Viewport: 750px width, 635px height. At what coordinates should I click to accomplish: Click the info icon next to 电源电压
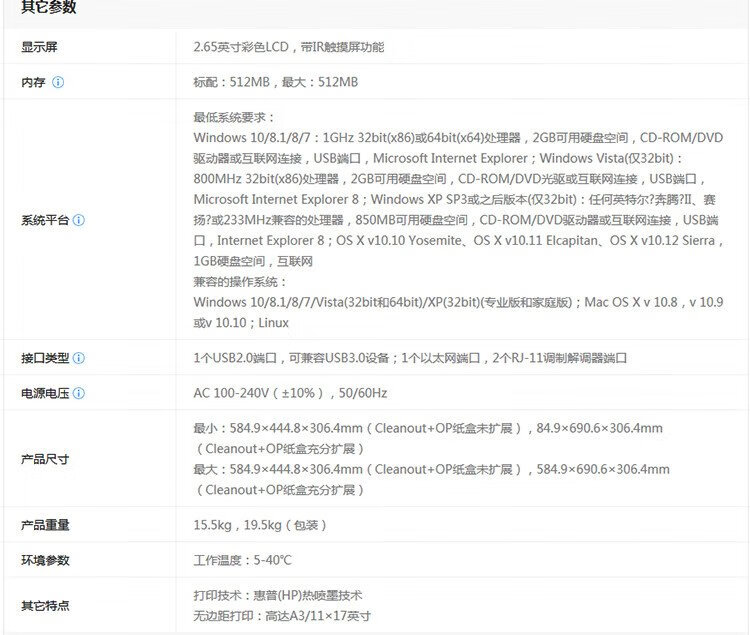tap(79, 393)
